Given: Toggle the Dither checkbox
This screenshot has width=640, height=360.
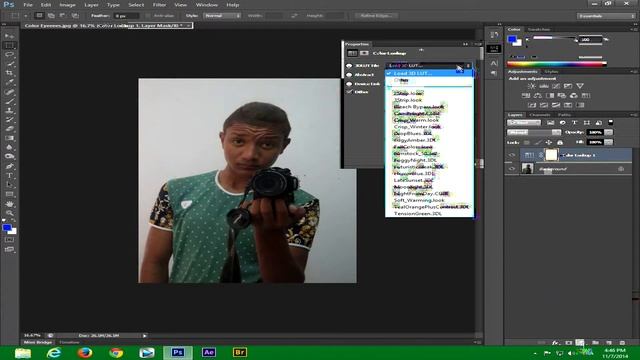Looking at the screenshot, I should coord(349,92).
